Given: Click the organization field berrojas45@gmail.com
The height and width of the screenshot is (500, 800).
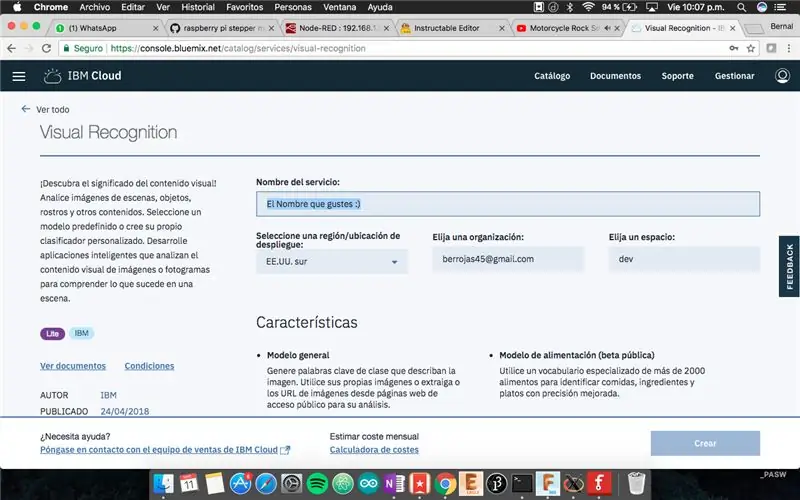Looking at the screenshot, I should click(508, 259).
